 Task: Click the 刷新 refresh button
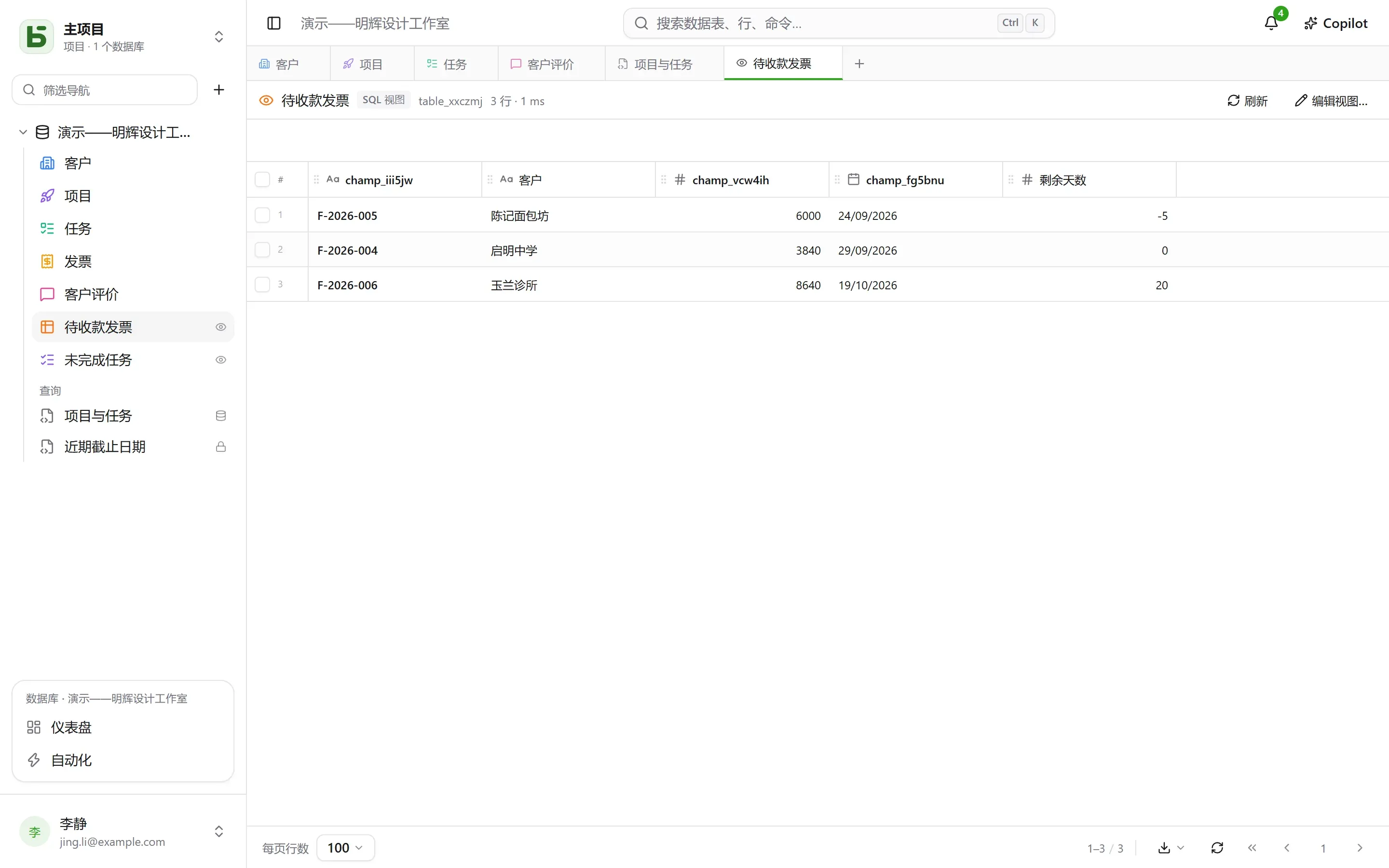tap(1247, 100)
